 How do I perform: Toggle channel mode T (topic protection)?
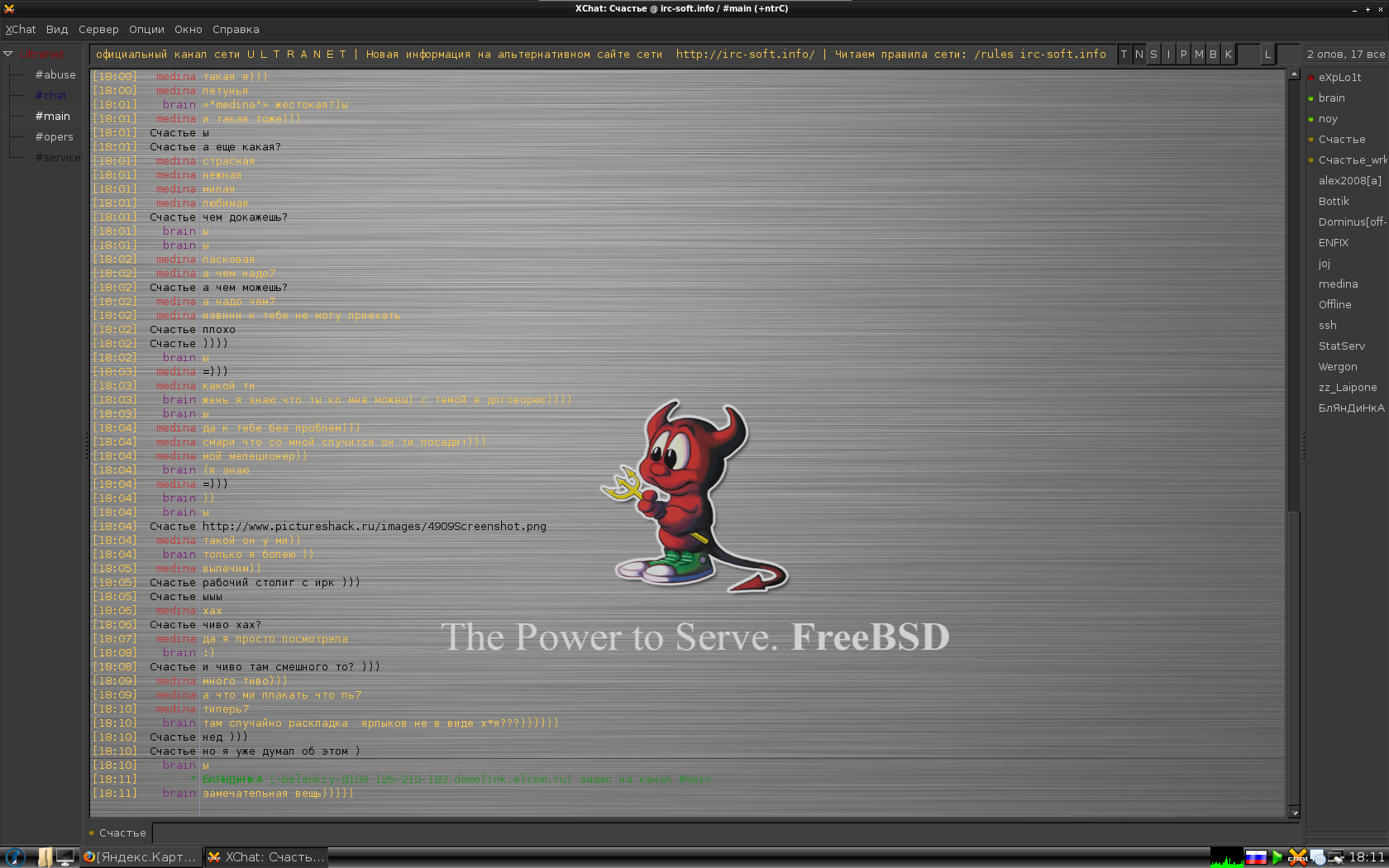coord(1124,55)
